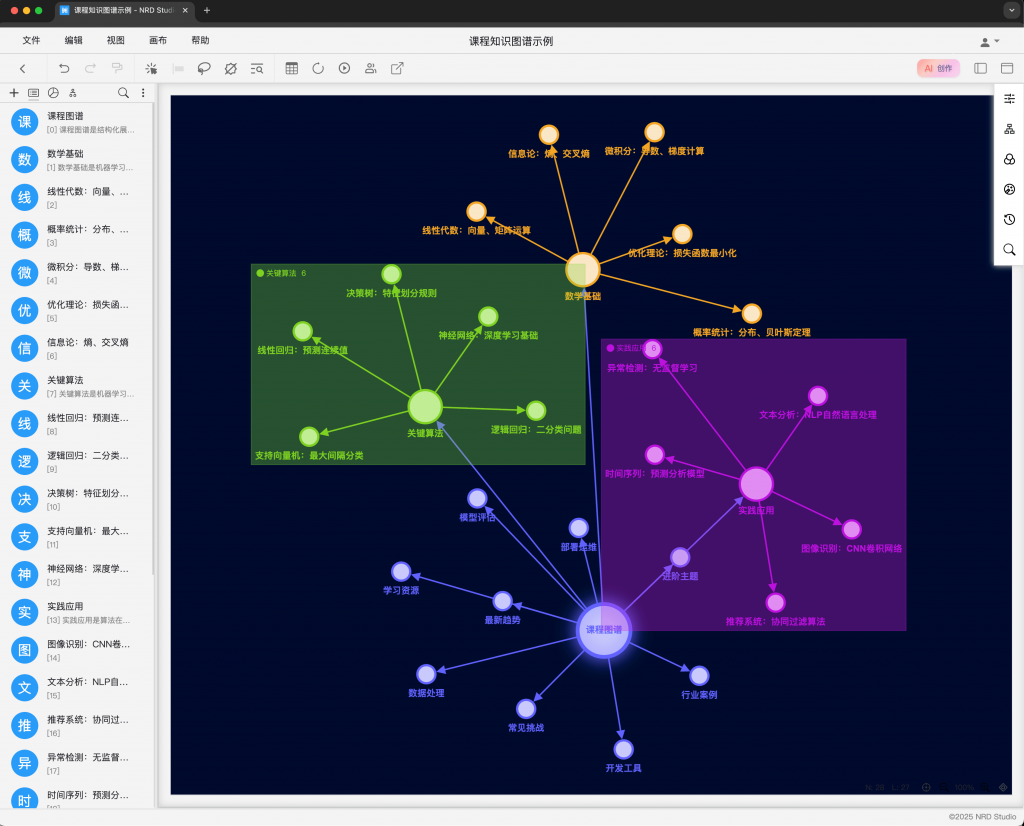This screenshot has width=1024, height=826.
Task: Open the history icon in right panel
Action: (1009, 219)
